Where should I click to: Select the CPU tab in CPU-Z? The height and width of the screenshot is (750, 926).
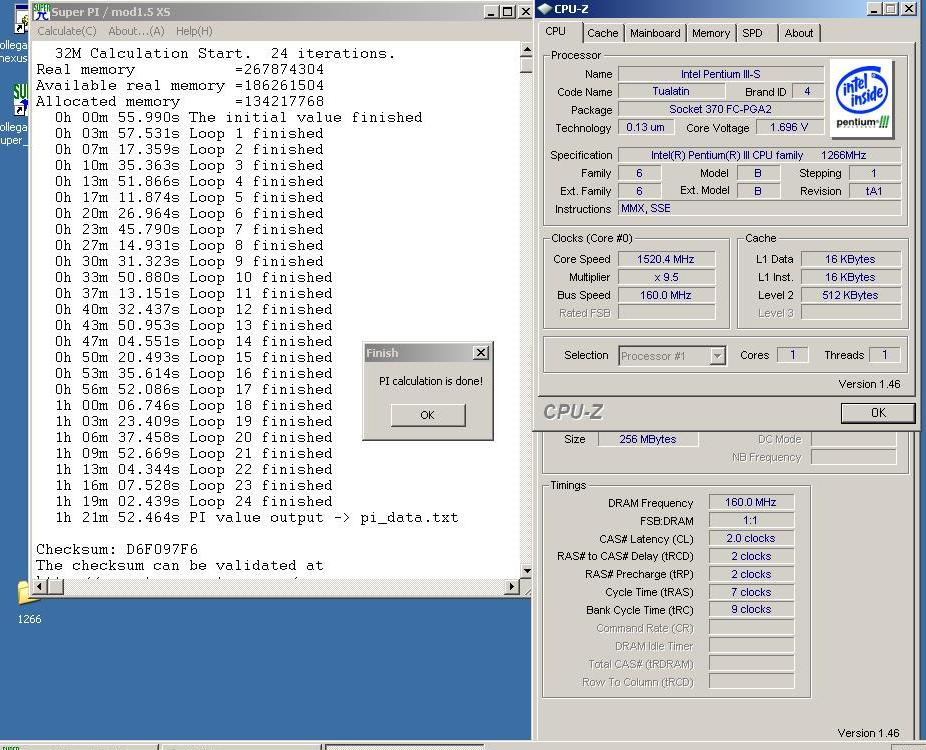(556, 31)
